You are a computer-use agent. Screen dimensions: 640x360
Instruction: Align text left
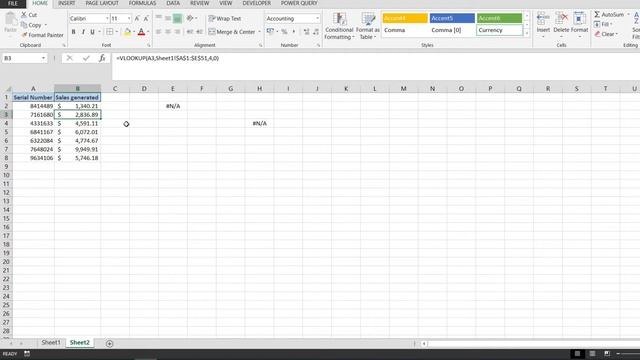(x=158, y=32)
